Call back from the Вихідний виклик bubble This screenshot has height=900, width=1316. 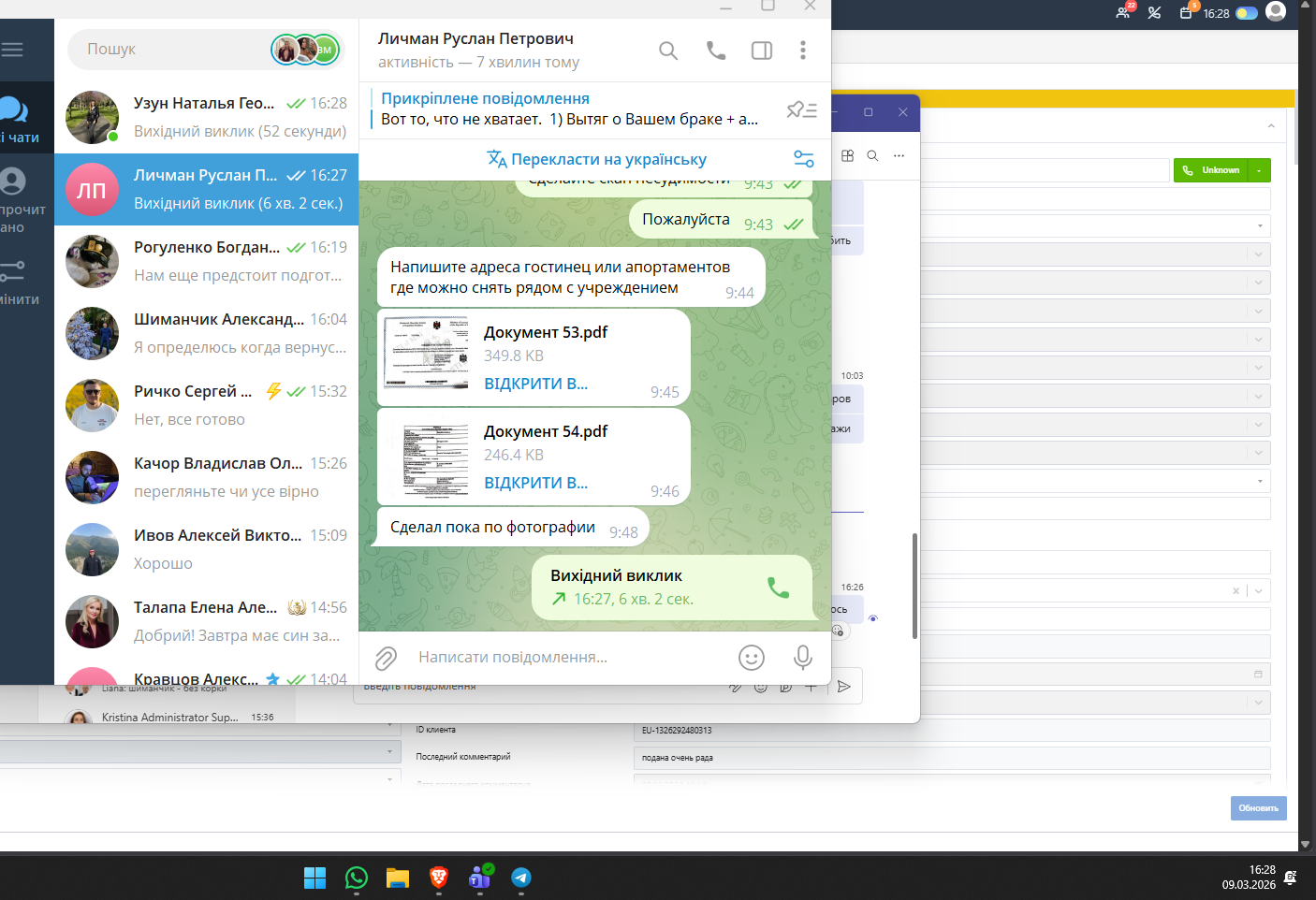[x=778, y=588]
